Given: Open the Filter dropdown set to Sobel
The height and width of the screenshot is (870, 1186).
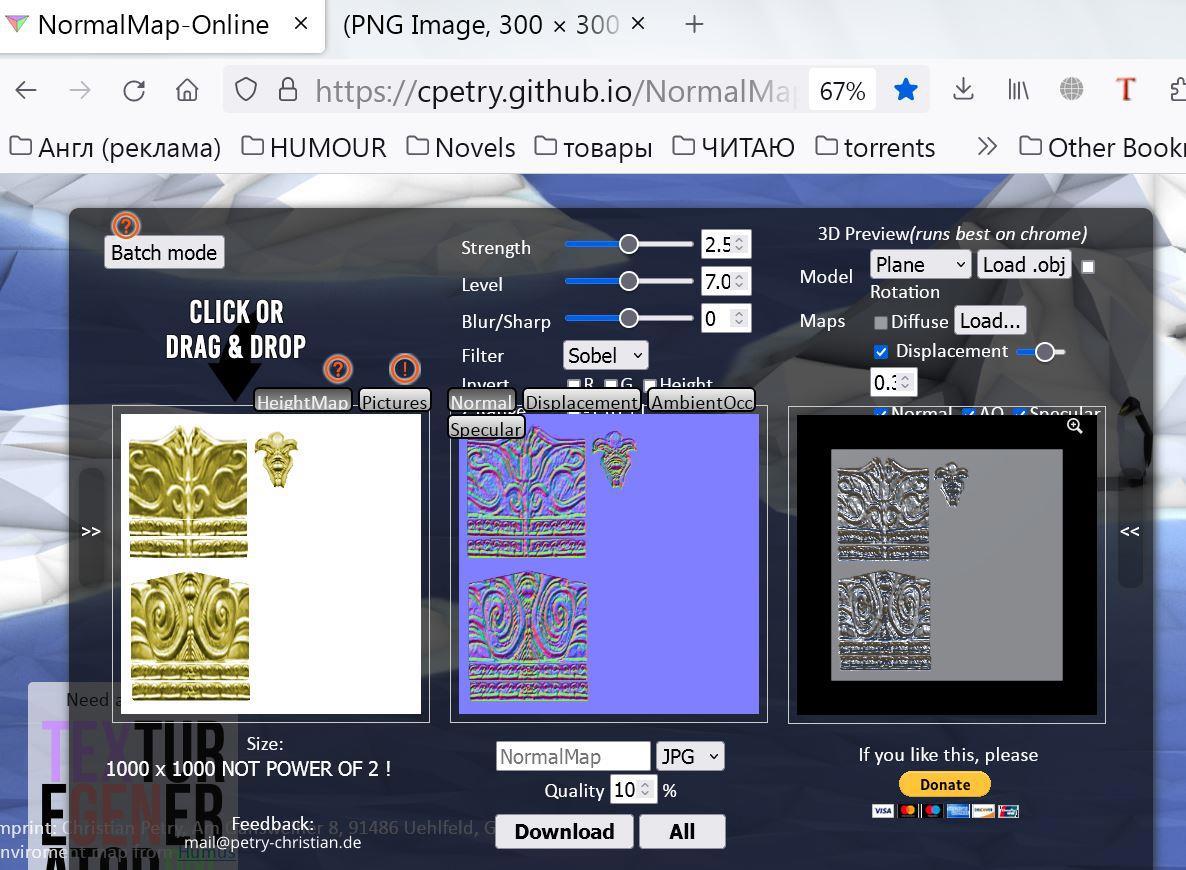Looking at the screenshot, I should [605, 355].
